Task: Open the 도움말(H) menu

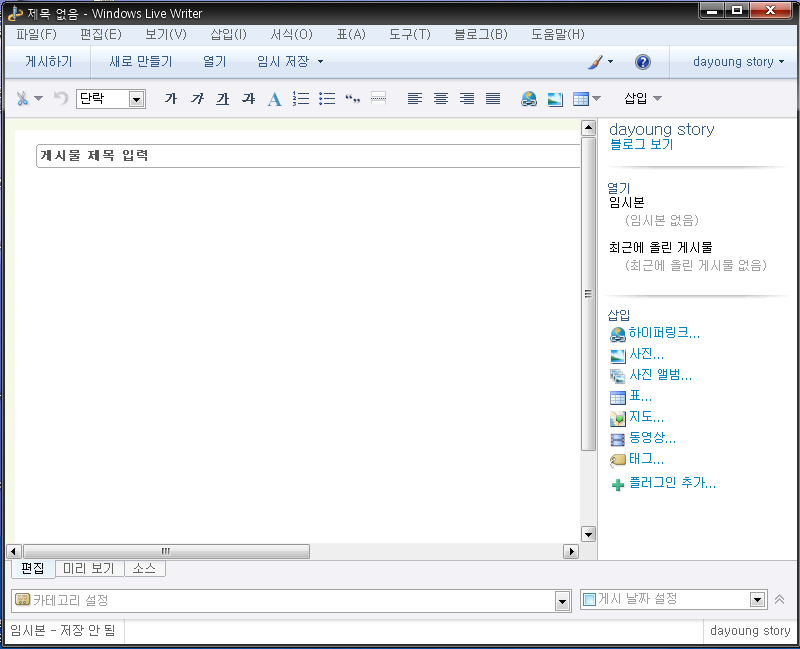Action: click(558, 34)
